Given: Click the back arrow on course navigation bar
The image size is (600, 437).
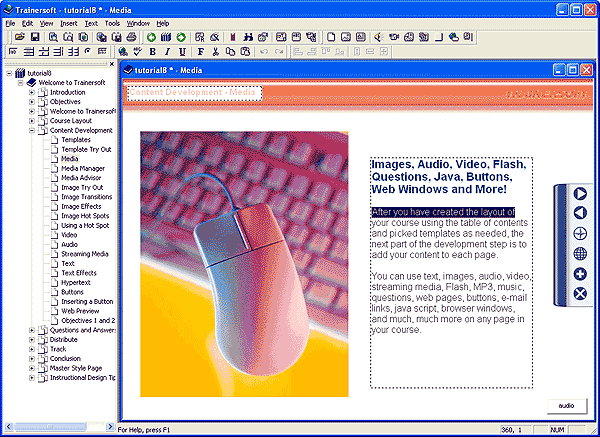Looking at the screenshot, I should [x=580, y=213].
